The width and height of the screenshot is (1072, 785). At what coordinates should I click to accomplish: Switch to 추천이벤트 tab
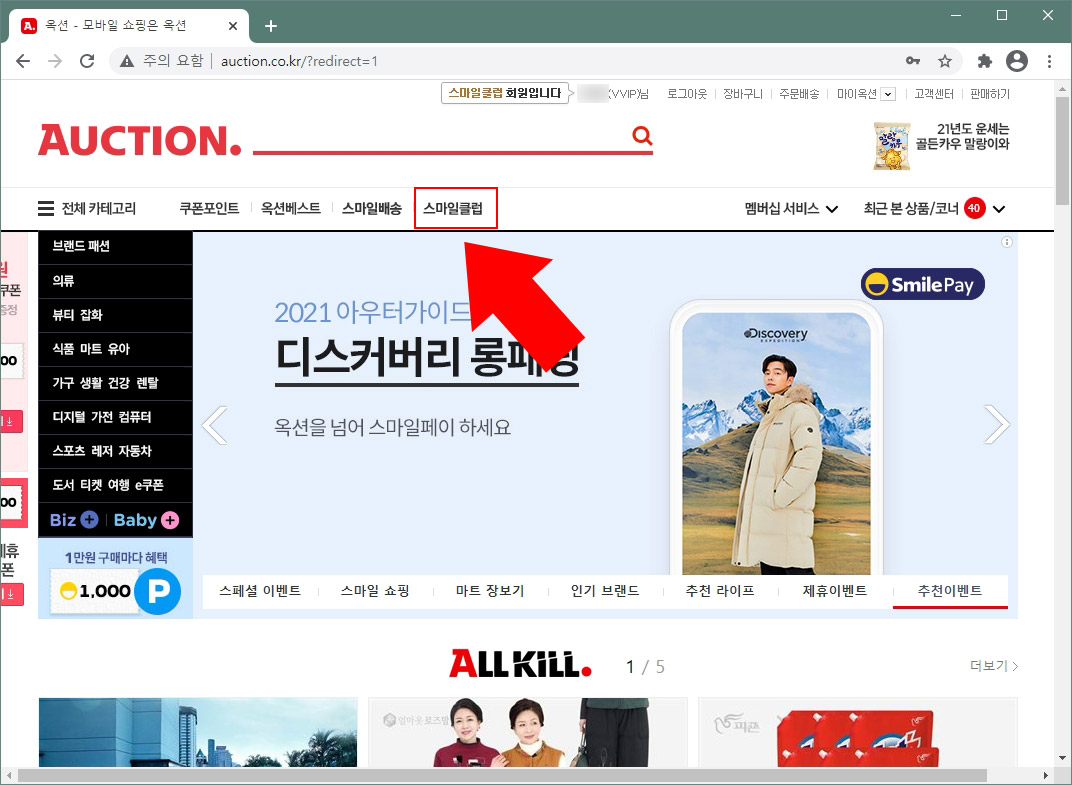coord(950,591)
